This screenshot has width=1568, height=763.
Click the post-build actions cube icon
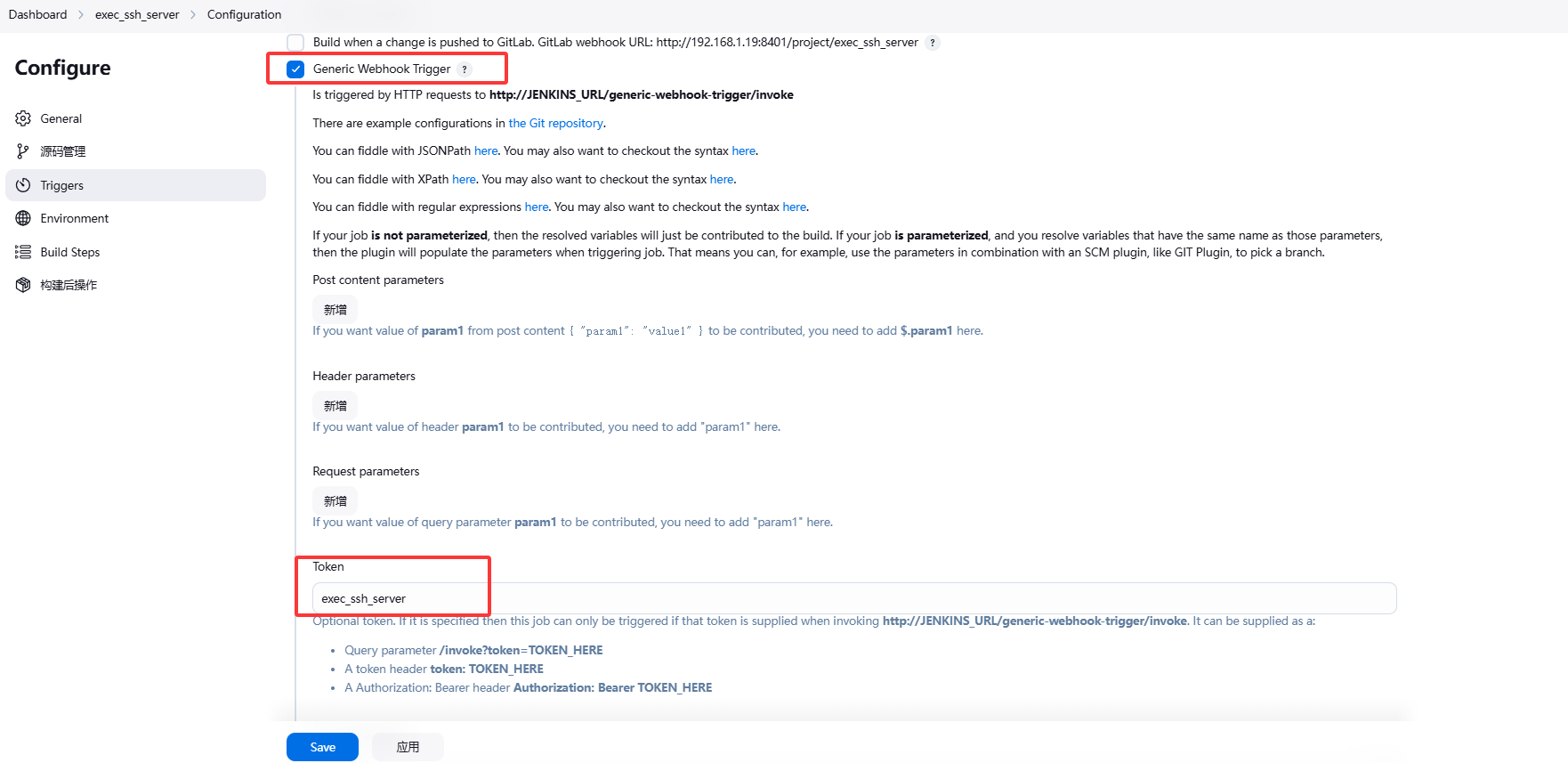click(x=23, y=285)
